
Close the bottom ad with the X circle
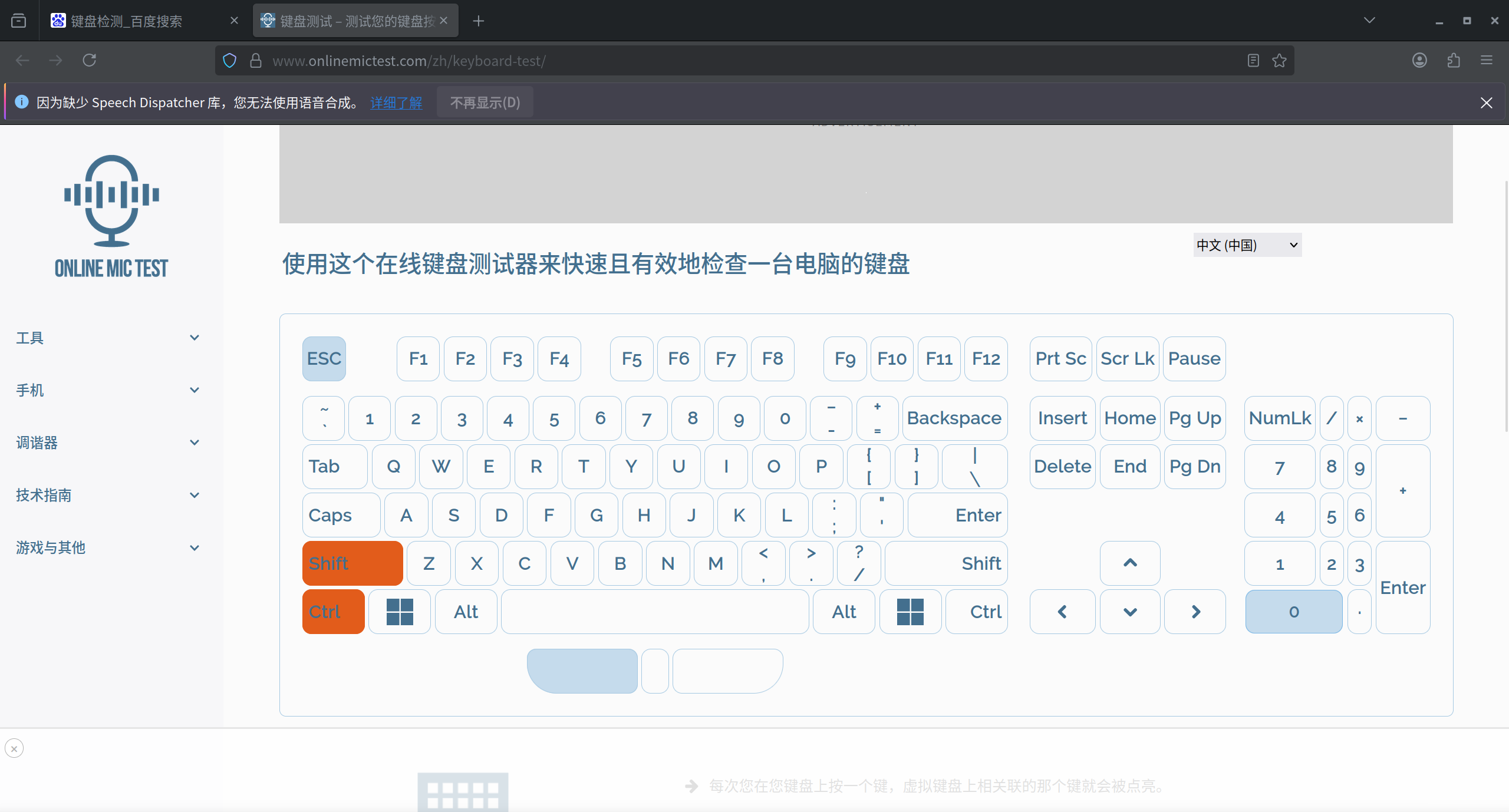(14, 748)
